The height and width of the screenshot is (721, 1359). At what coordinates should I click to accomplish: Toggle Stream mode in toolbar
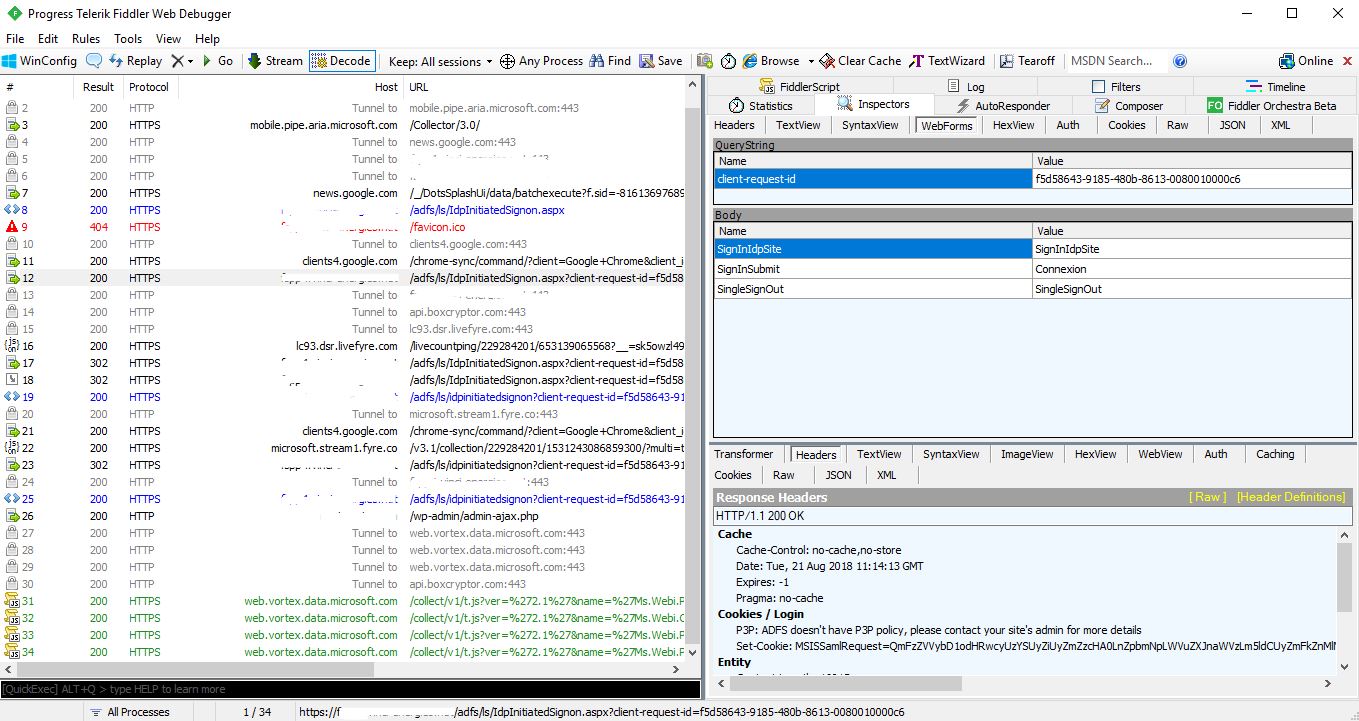[x=275, y=61]
